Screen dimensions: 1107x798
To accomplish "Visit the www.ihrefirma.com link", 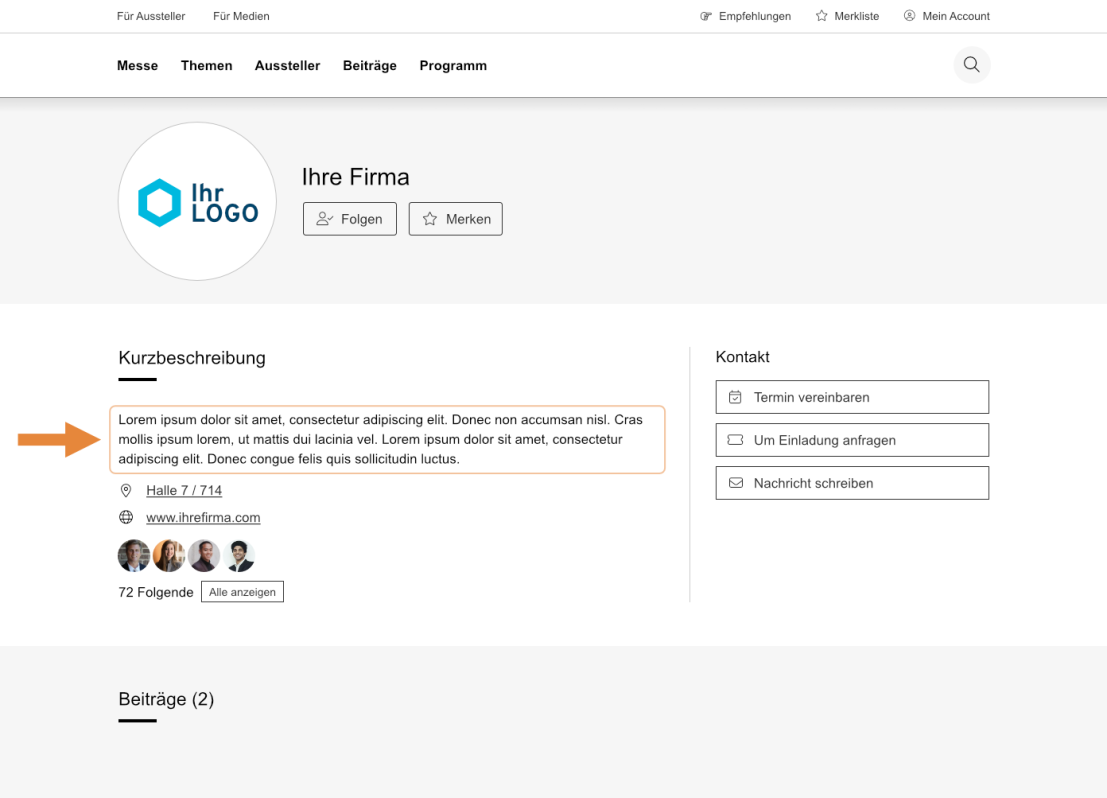I will pos(202,517).
